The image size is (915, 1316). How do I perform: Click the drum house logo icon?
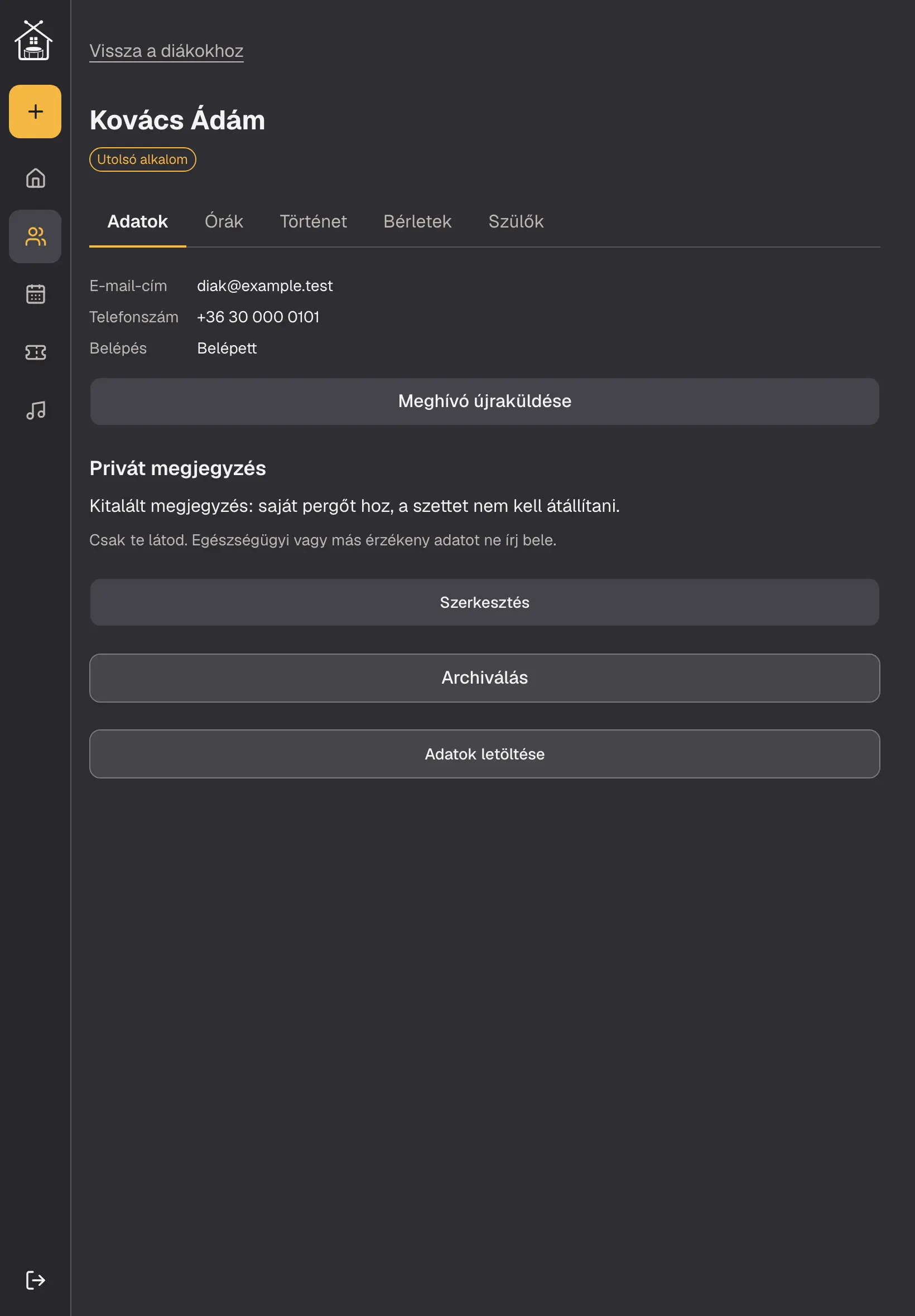pyautogui.click(x=34, y=40)
